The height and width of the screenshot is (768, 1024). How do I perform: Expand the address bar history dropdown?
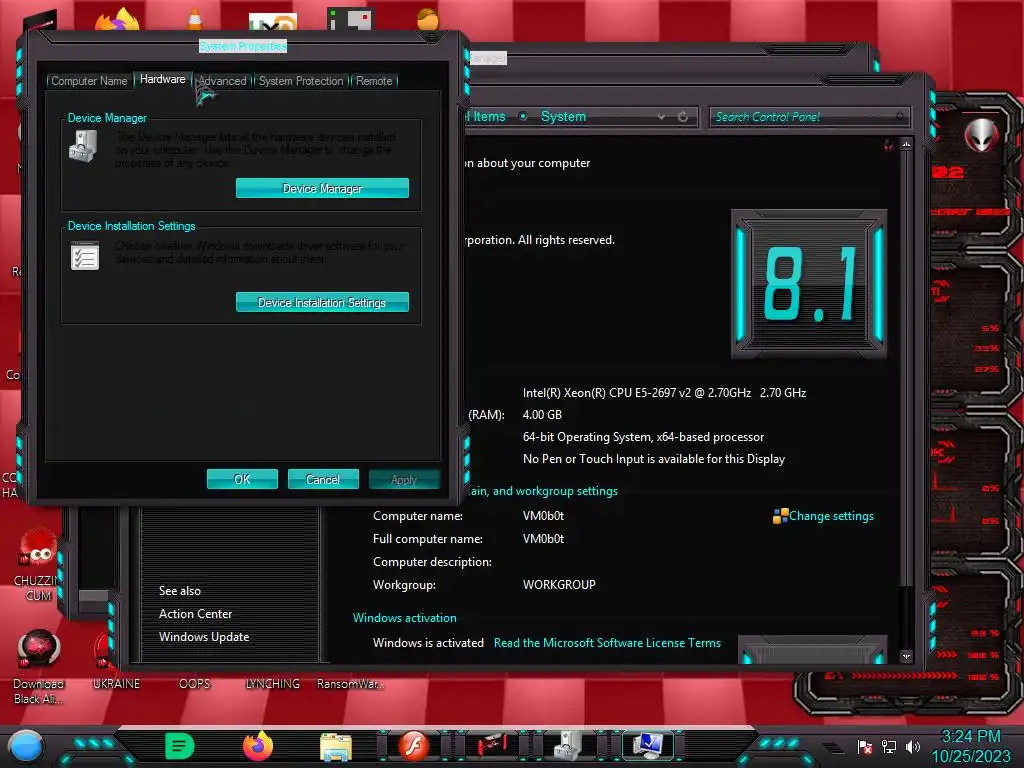tap(662, 116)
